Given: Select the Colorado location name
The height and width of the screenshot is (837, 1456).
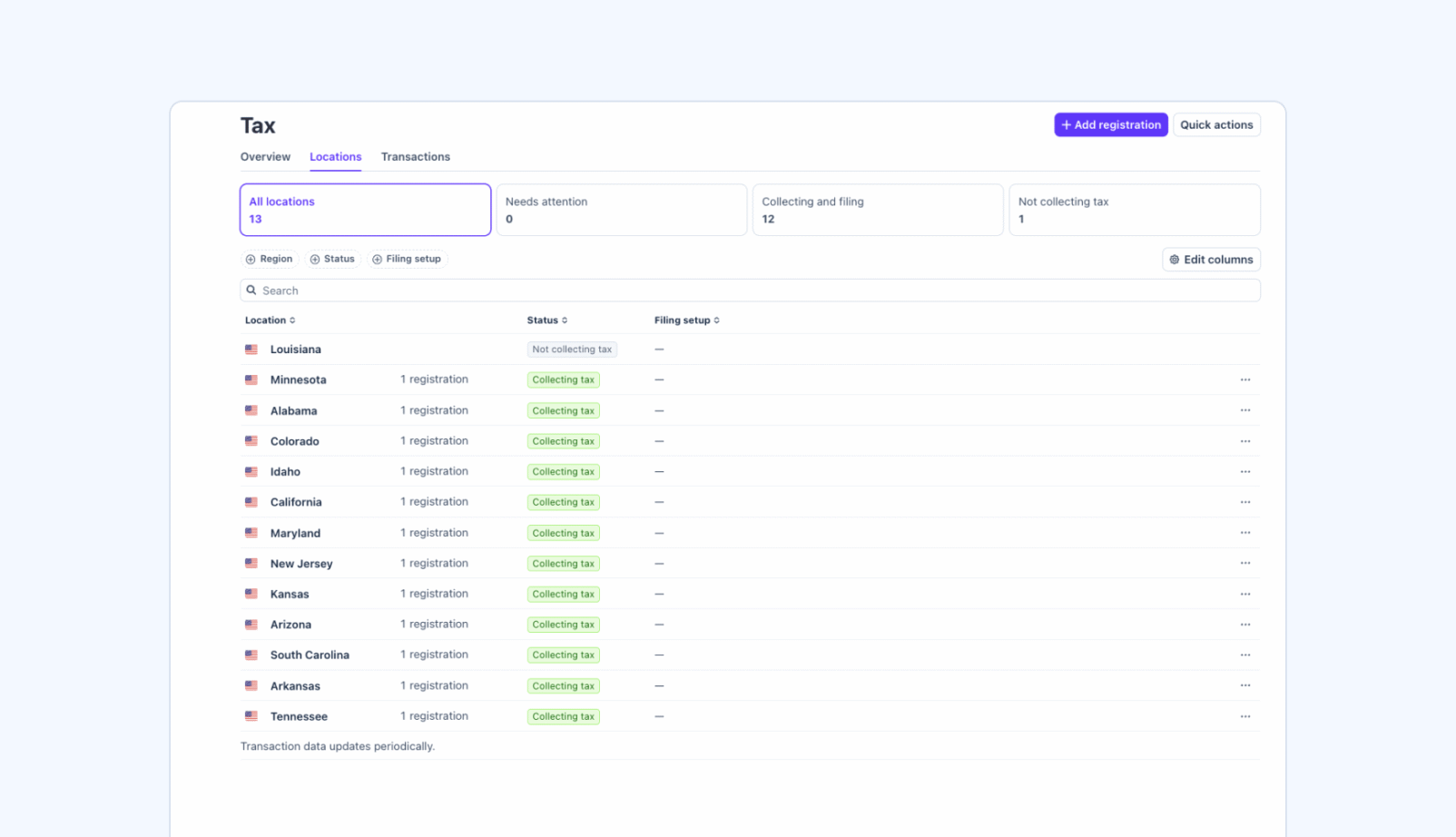Looking at the screenshot, I should pyautogui.click(x=294, y=441).
